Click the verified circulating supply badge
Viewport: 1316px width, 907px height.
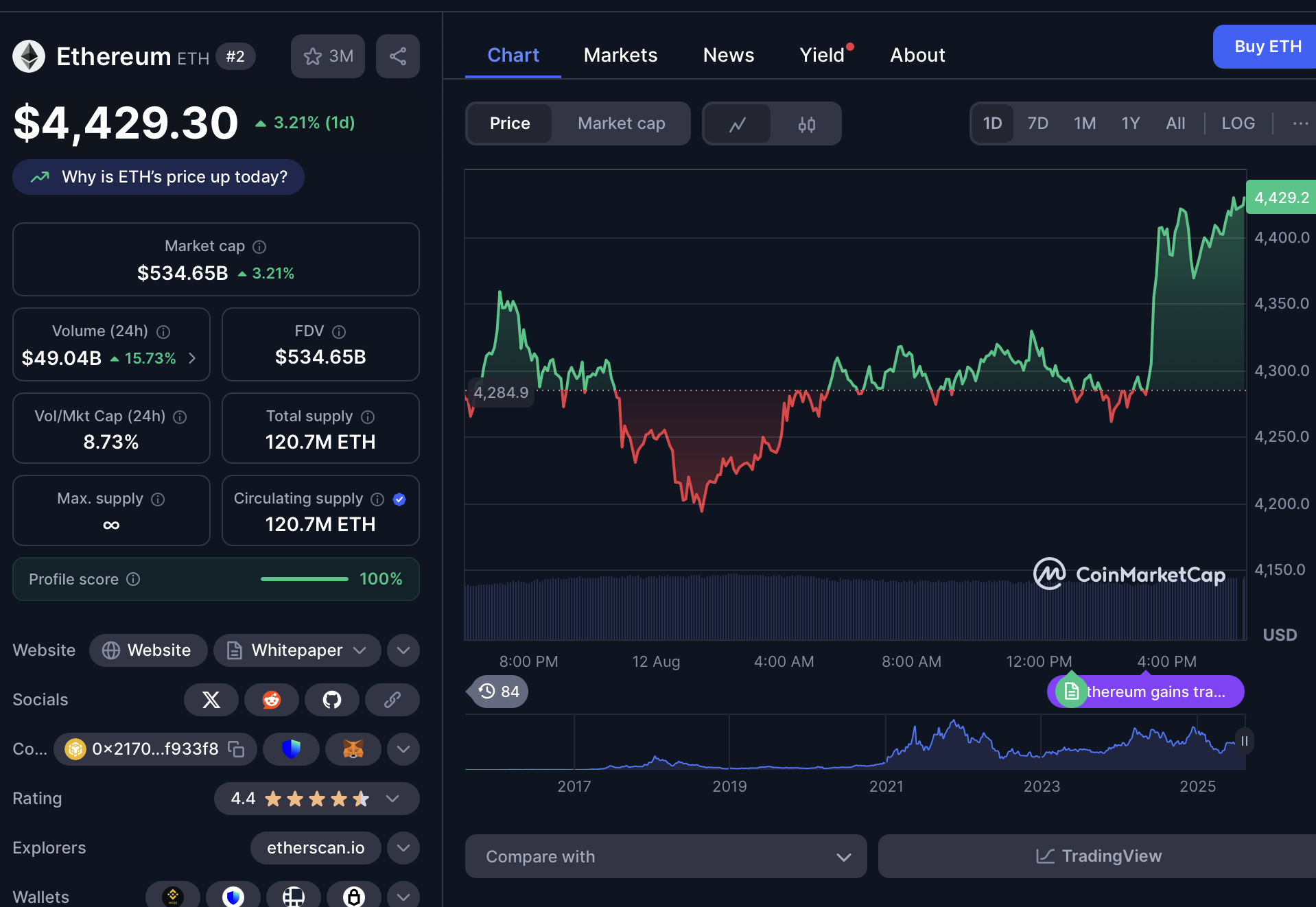(399, 499)
